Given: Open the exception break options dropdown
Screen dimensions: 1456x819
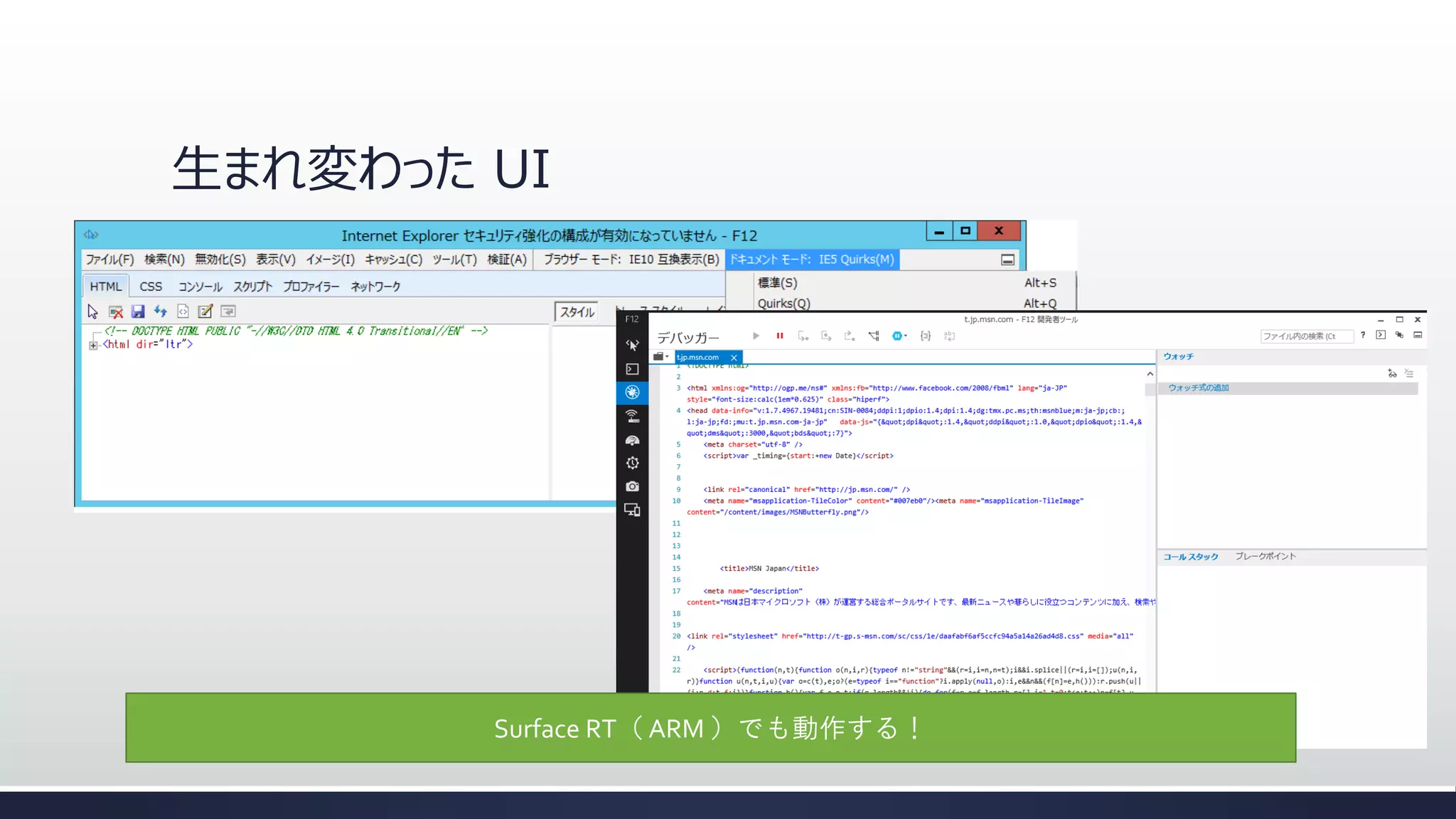Looking at the screenshot, I should coord(899,336).
